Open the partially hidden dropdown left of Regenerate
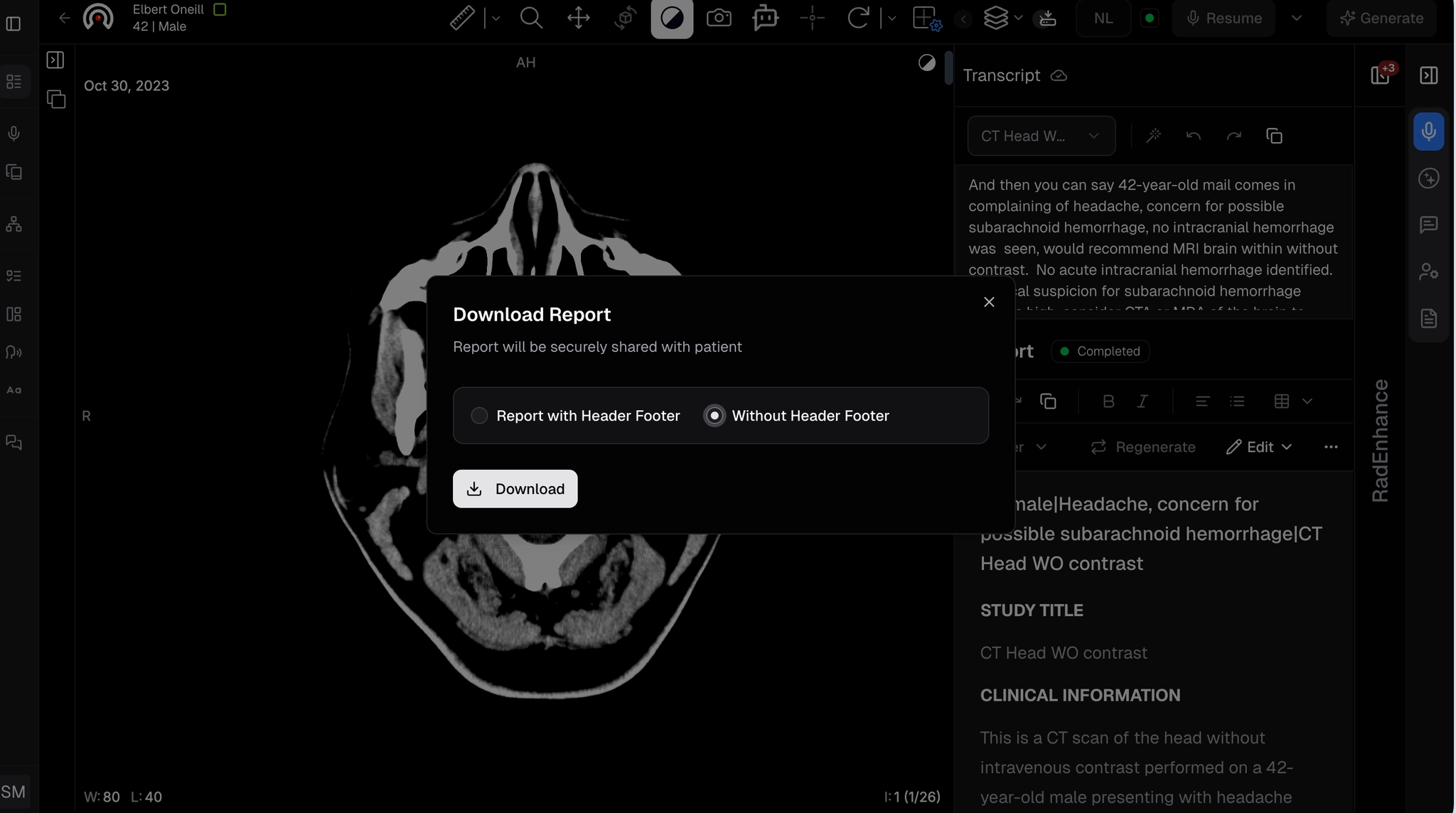Viewport: 1456px width, 813px height. point(1031,447)
